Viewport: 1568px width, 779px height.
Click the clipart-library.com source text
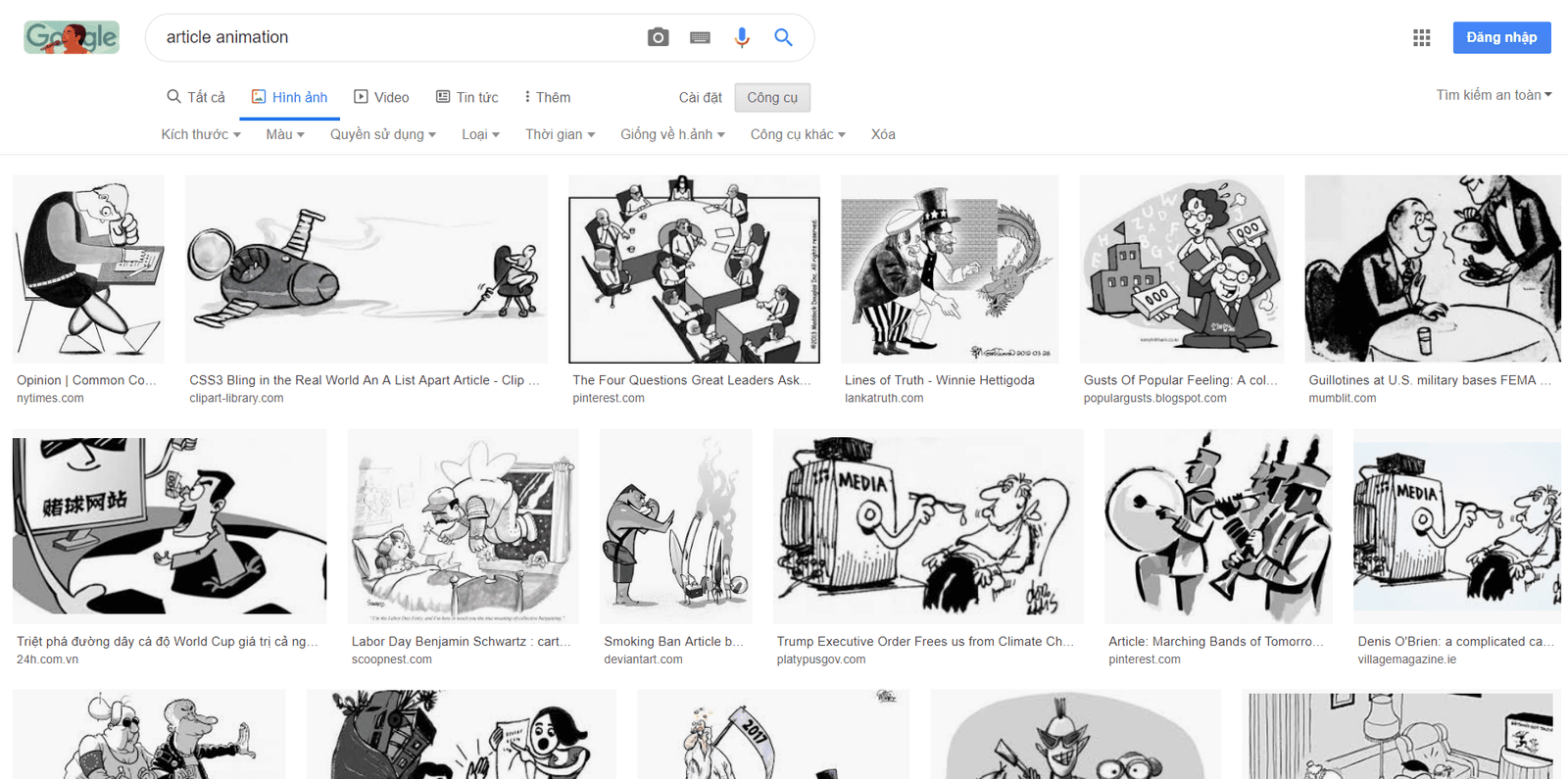[236, 399]
